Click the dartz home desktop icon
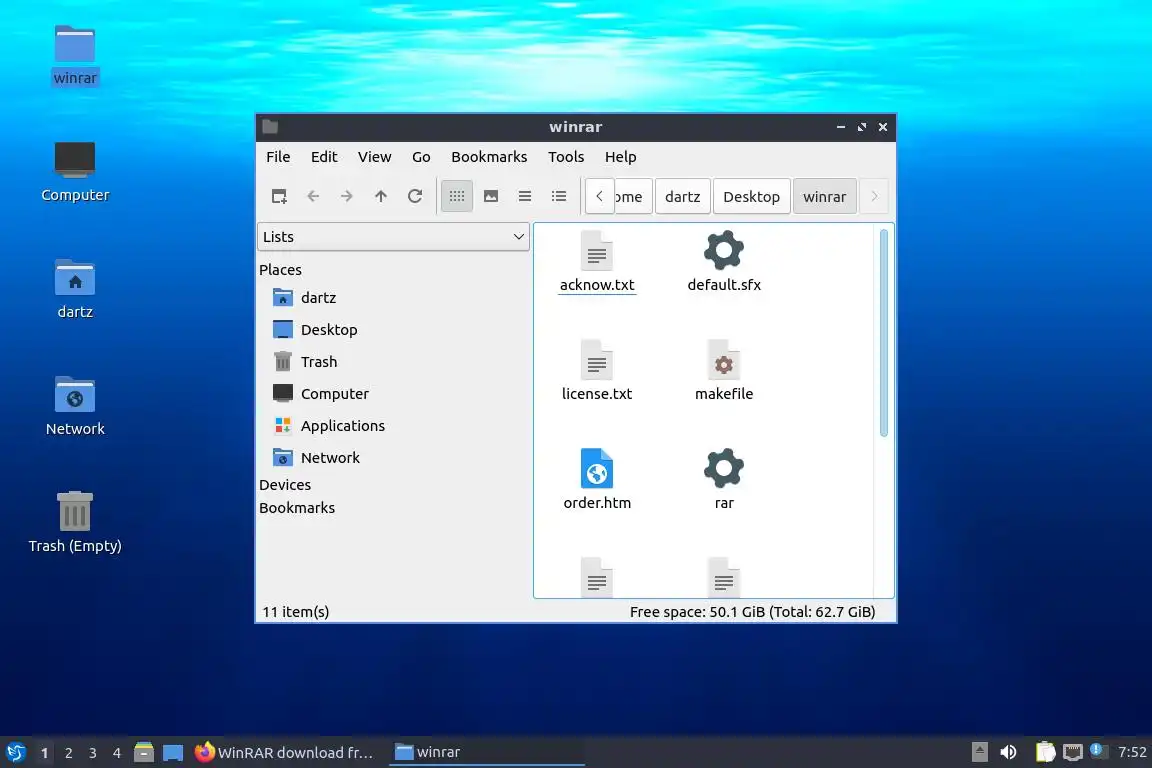This screenshot has height=768, width=1152. [75, 289]
